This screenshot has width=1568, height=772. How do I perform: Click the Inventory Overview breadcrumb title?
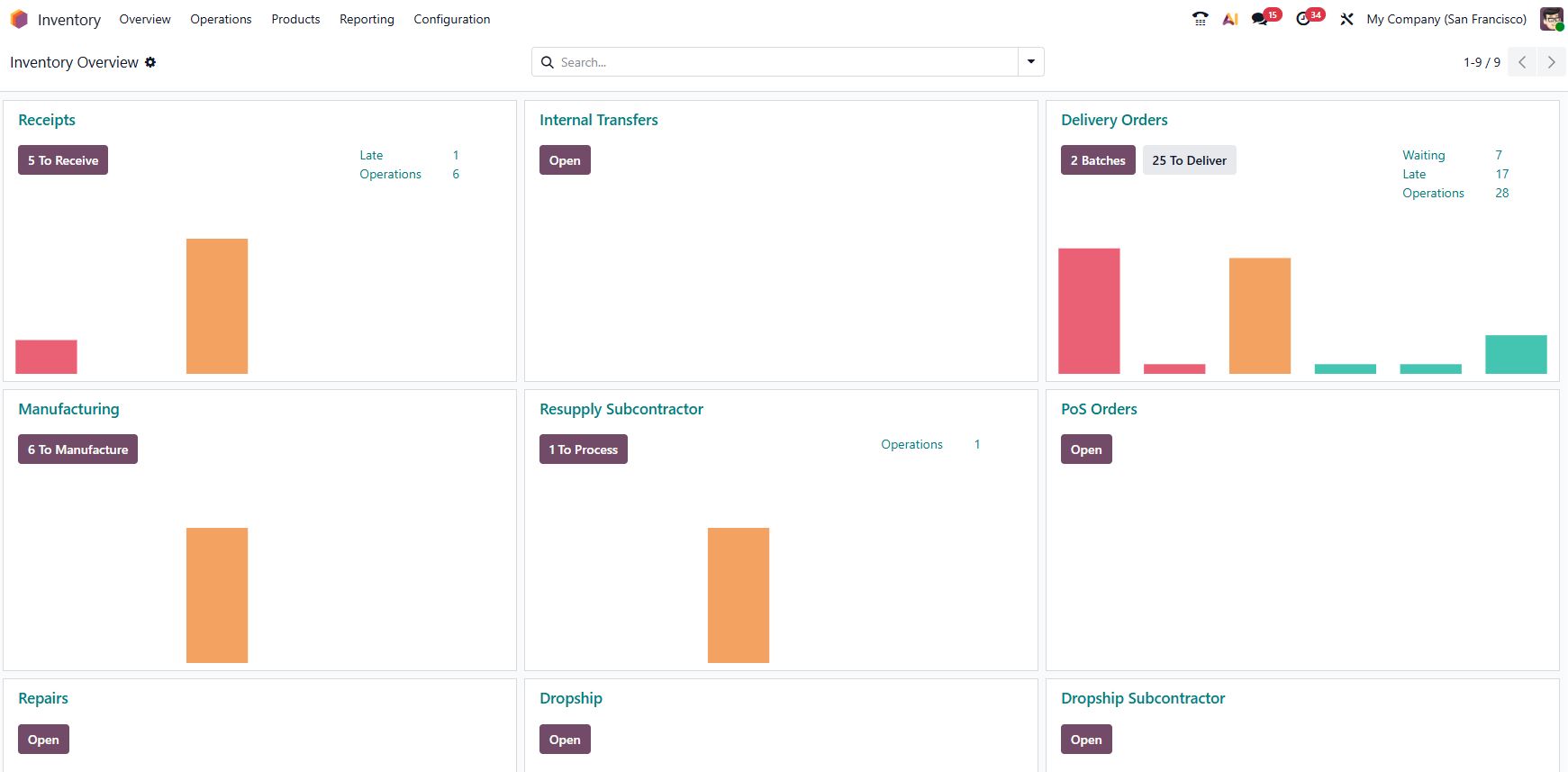click(74, 62)
